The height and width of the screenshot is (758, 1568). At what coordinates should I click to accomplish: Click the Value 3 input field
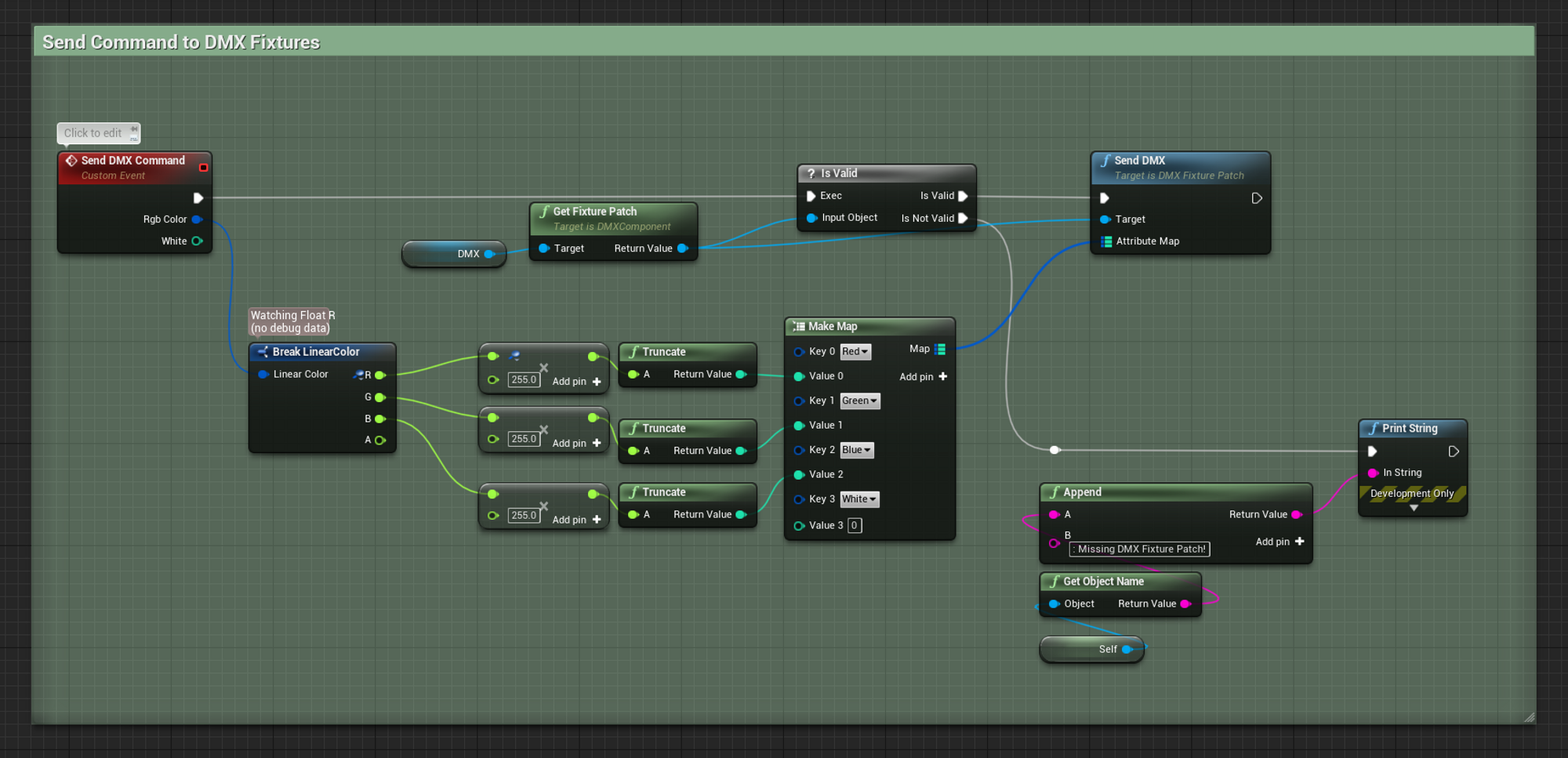tap(855, 526)
